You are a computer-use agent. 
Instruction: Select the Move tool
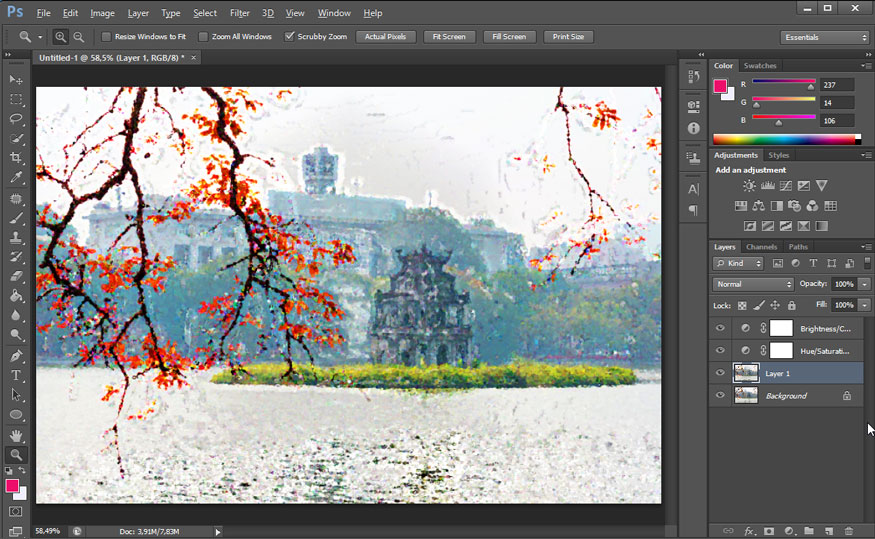coord(16,79)
